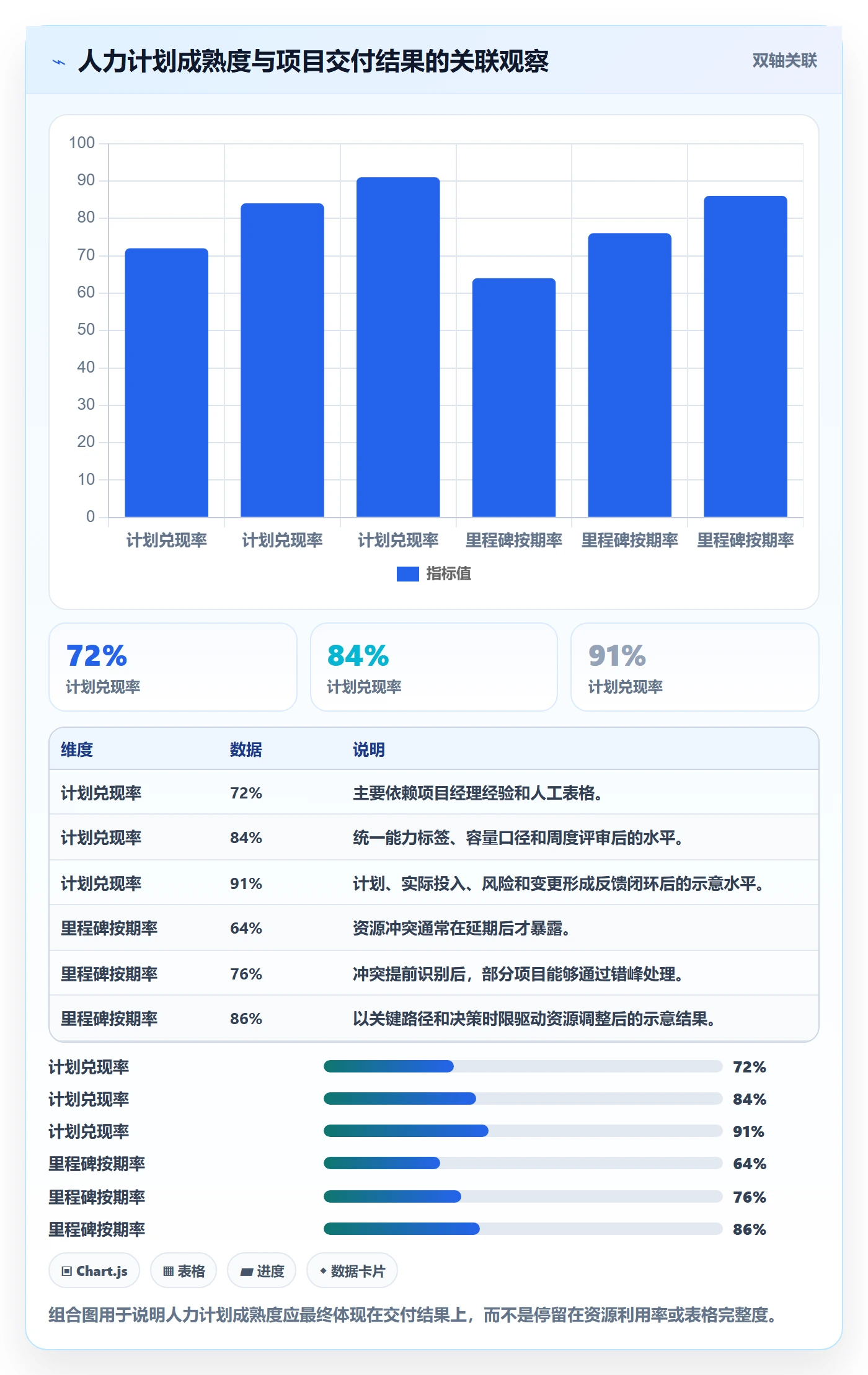The image size is (868, 1375).
Task: Toggle the 指标值 legend color box
Action: click(407, 574)
